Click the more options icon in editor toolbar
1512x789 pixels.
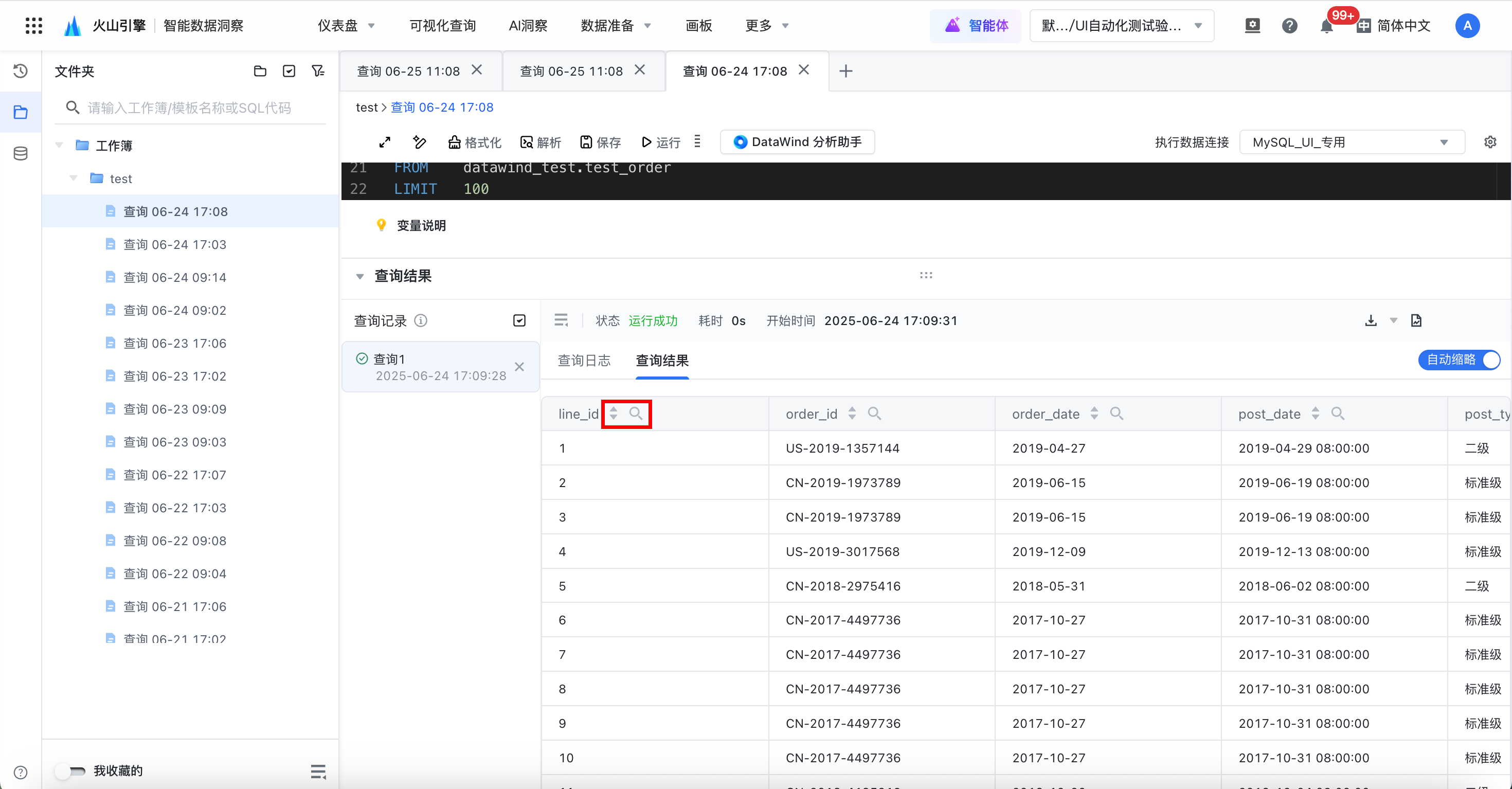[697, 141]
